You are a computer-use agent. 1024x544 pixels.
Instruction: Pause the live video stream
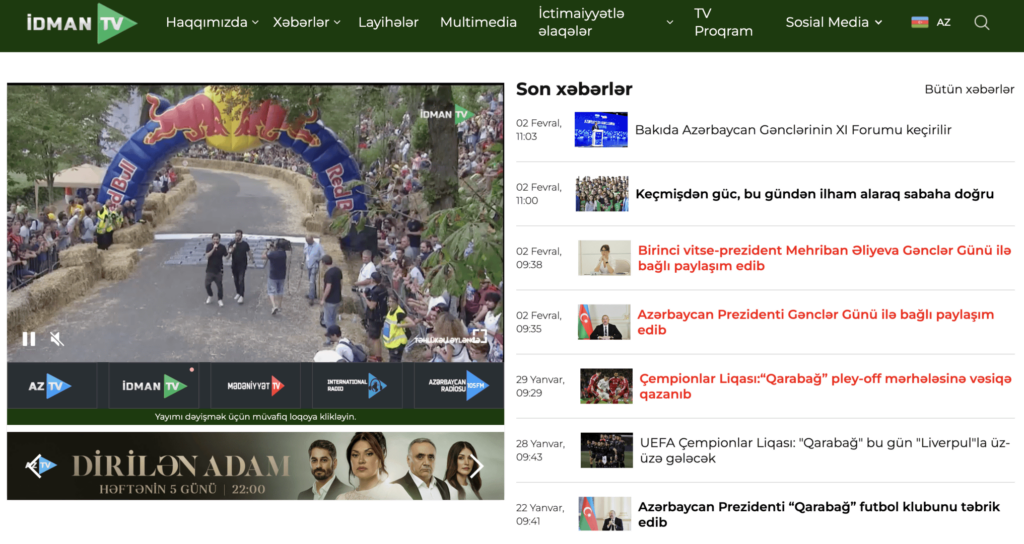tap(29, 339)
